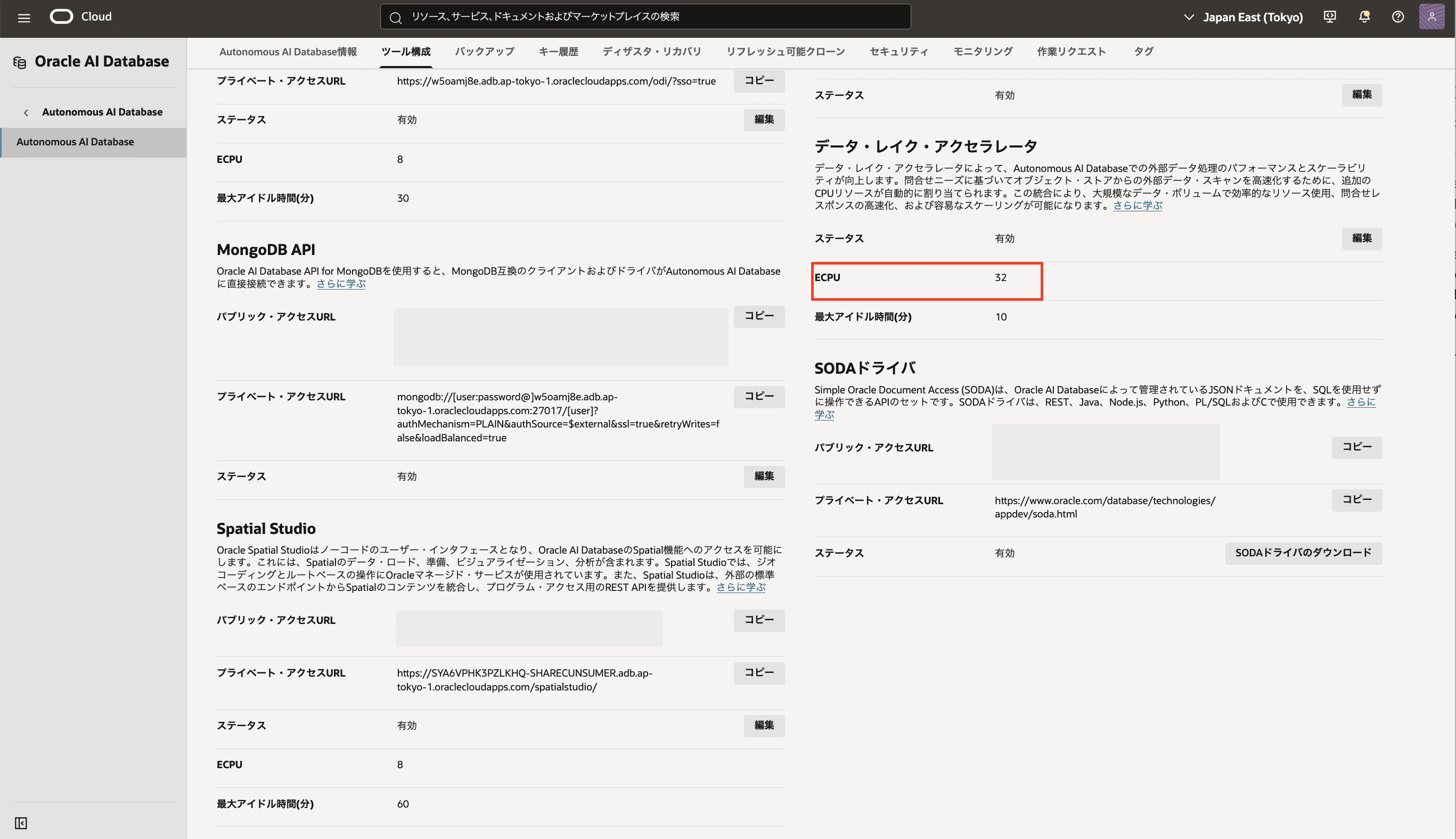
Task: Open the user profile avatar
Action: click(x=1431, y=17)
